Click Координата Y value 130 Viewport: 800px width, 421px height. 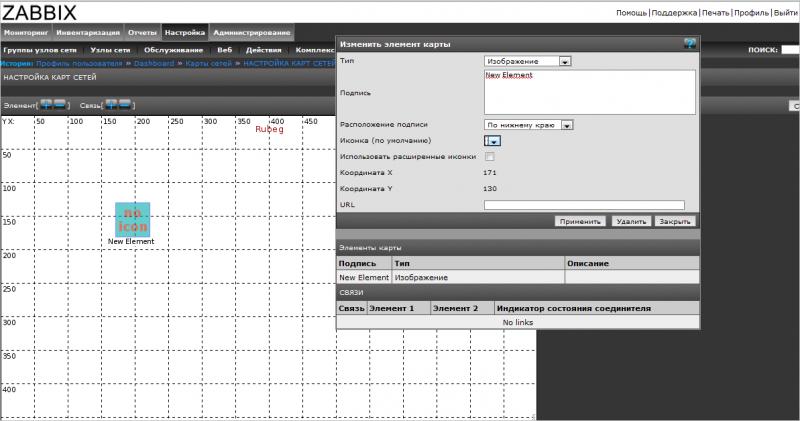point(490,188)
